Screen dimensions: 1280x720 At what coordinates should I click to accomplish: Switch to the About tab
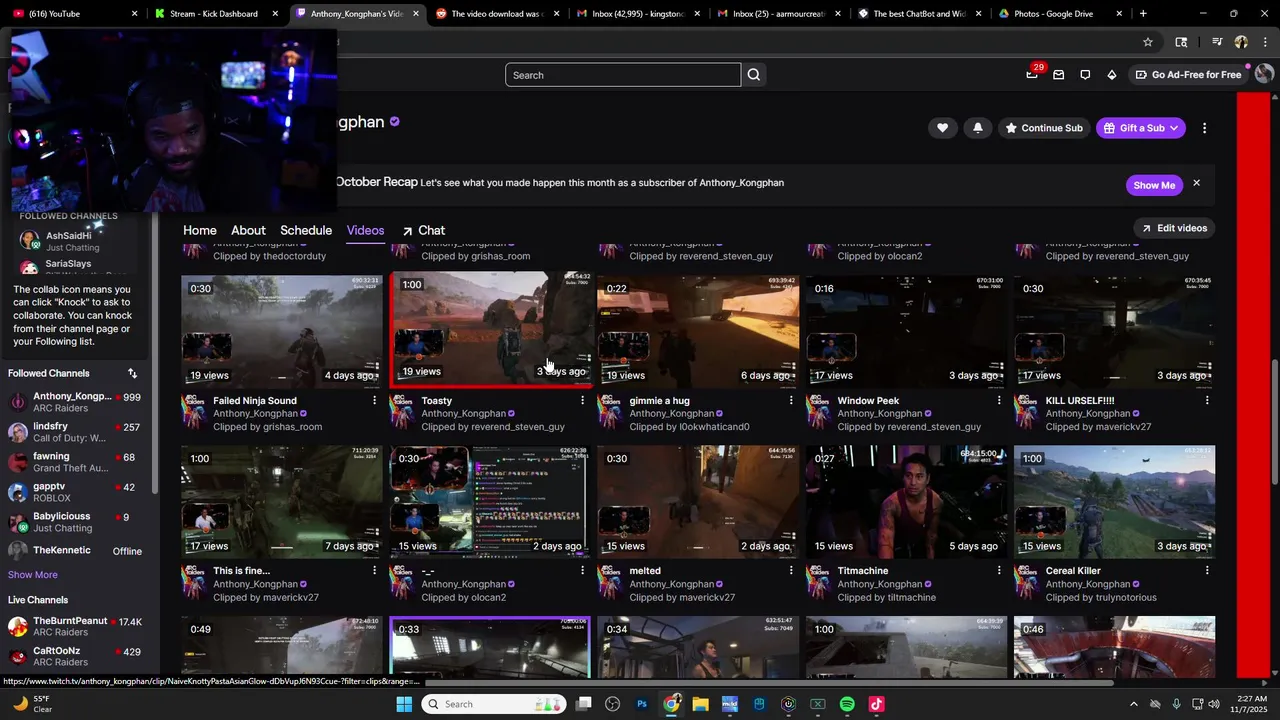coord(248,230)
